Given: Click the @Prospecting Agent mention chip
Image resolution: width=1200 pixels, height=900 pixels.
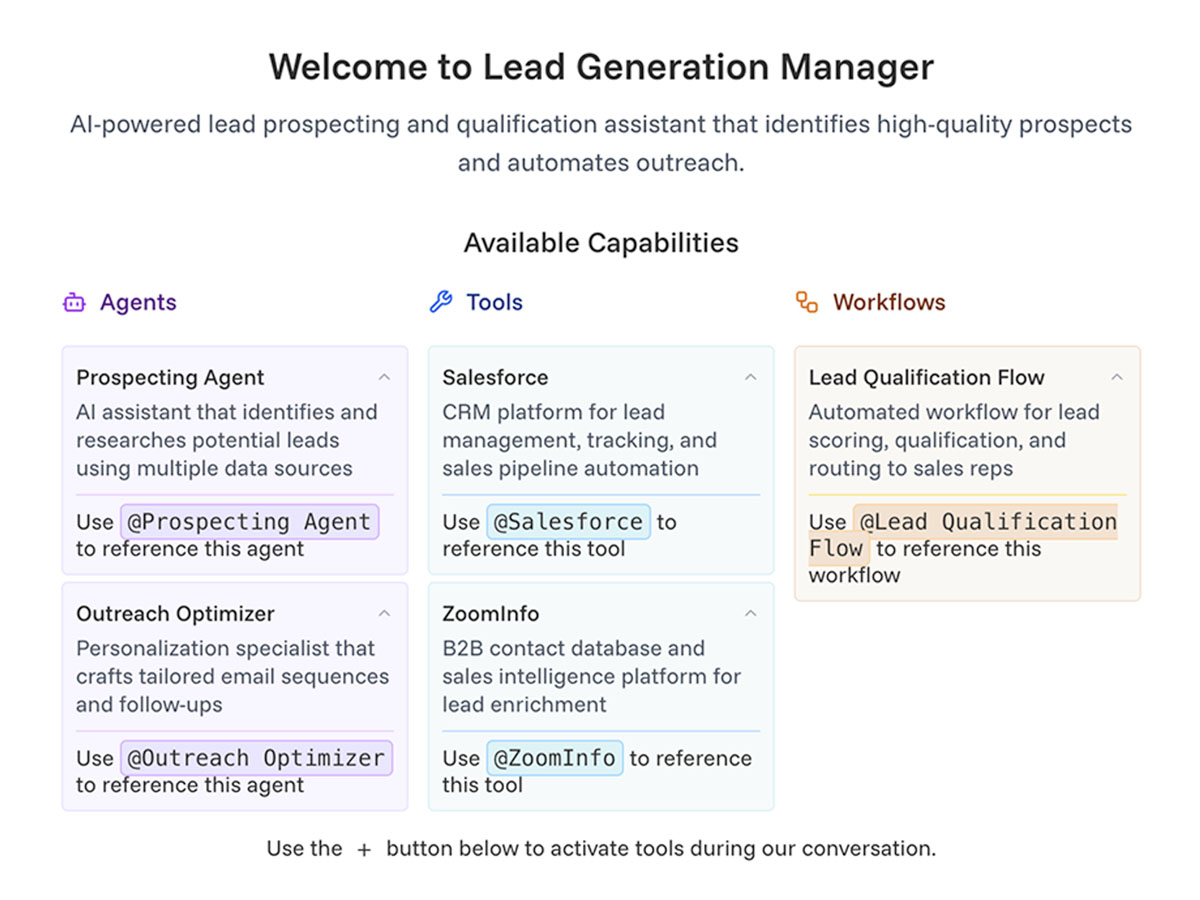Looking at the screenshot, I should [250, 522].
